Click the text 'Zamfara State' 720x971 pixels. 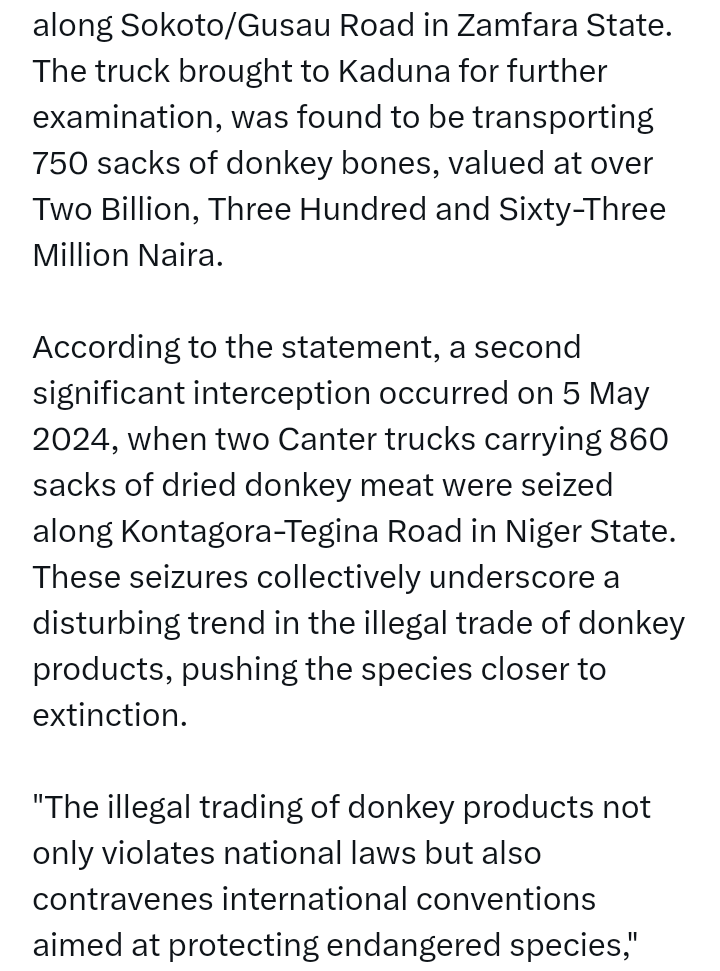click(562, 25)
